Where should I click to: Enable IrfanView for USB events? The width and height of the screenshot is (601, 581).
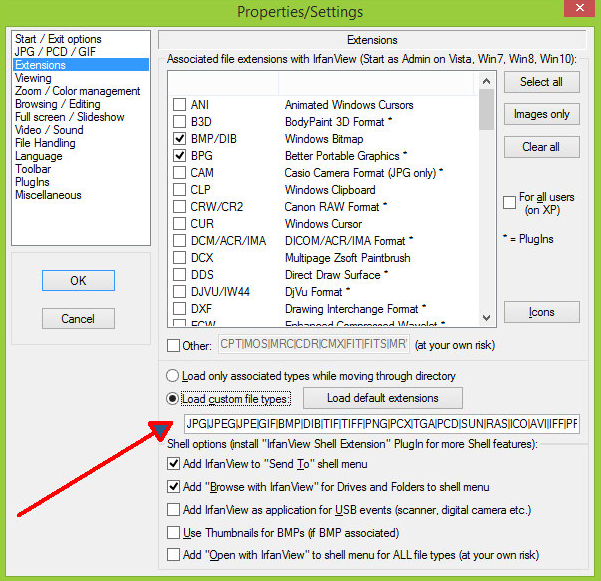173,510
